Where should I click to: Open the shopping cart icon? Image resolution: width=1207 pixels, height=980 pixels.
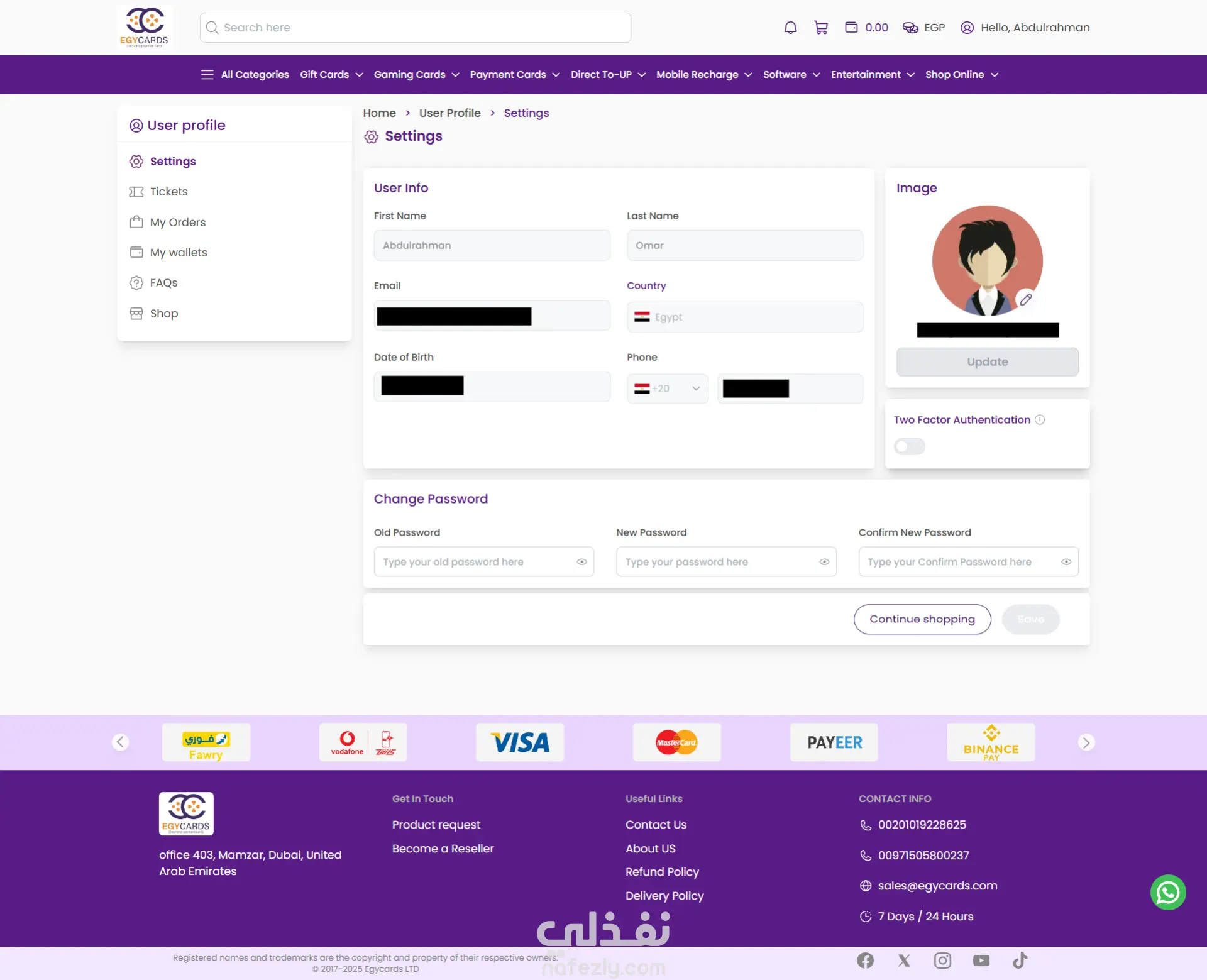coord(820,28)
